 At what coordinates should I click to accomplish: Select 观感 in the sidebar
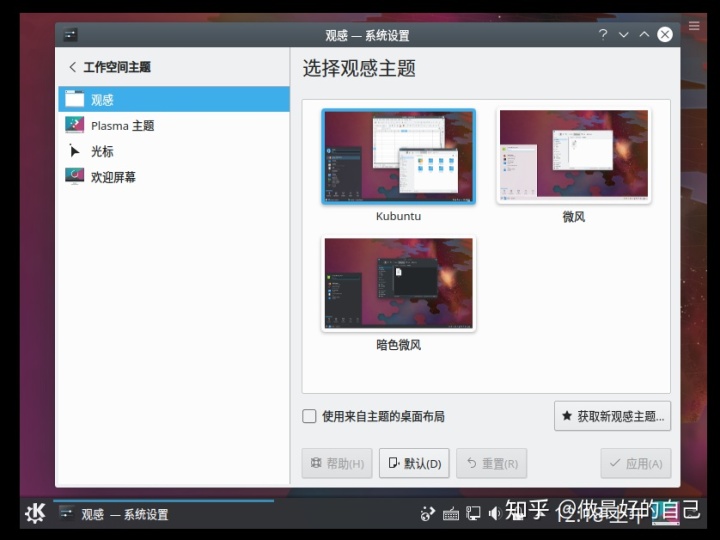(x=174, y=99)
